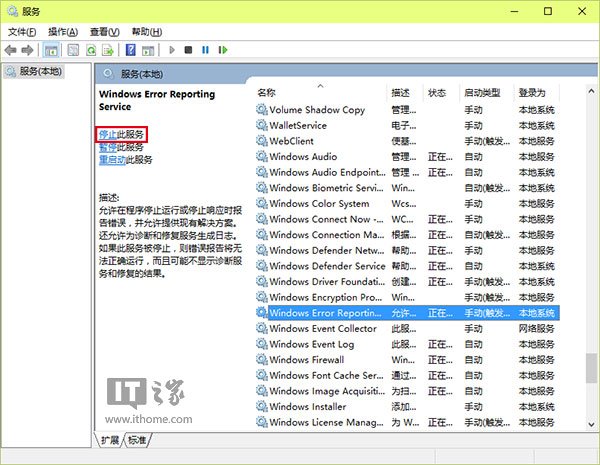
Task: Click the 重启动 service link
Action: [x=112, y=160]
